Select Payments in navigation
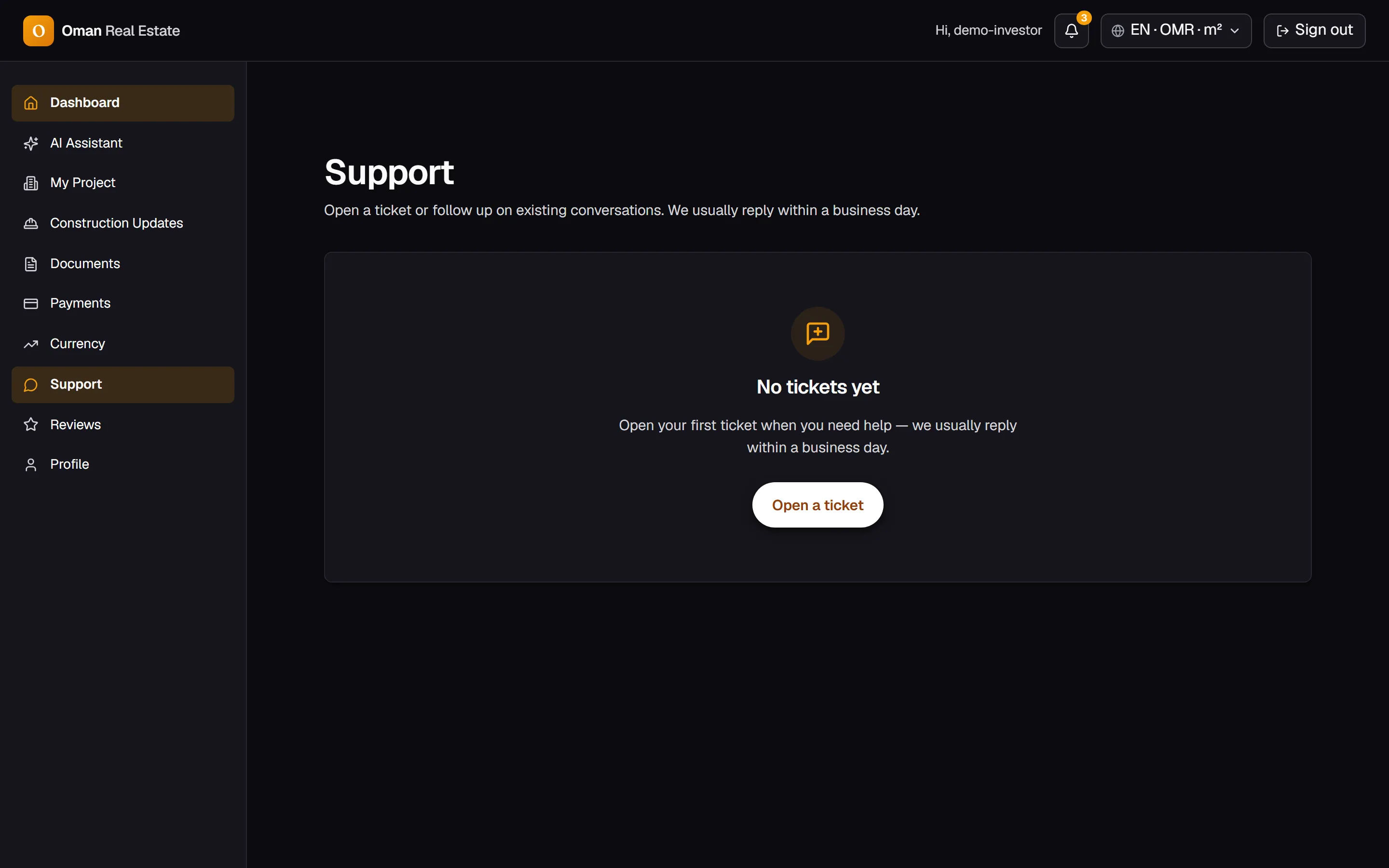 coord(123,304)
